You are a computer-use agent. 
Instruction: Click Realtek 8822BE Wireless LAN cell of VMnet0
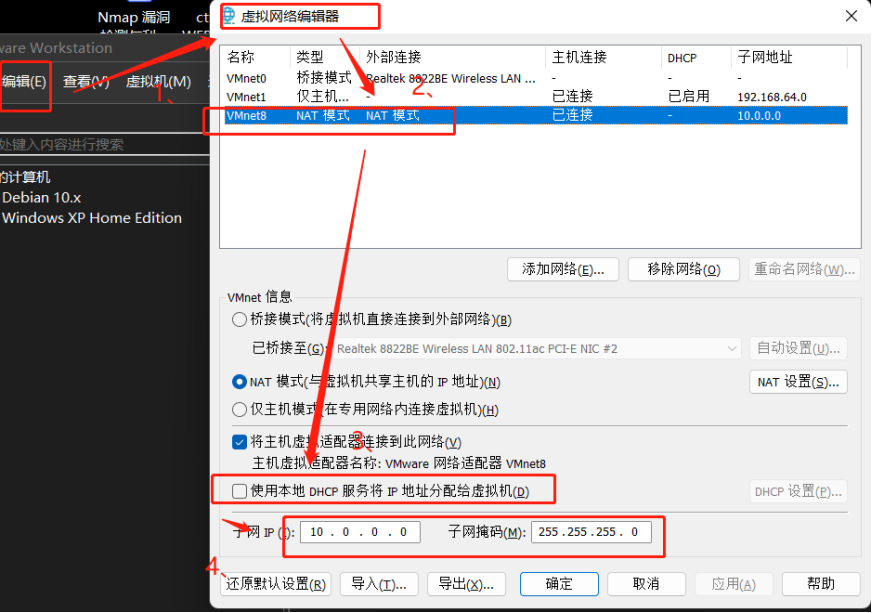451,79
